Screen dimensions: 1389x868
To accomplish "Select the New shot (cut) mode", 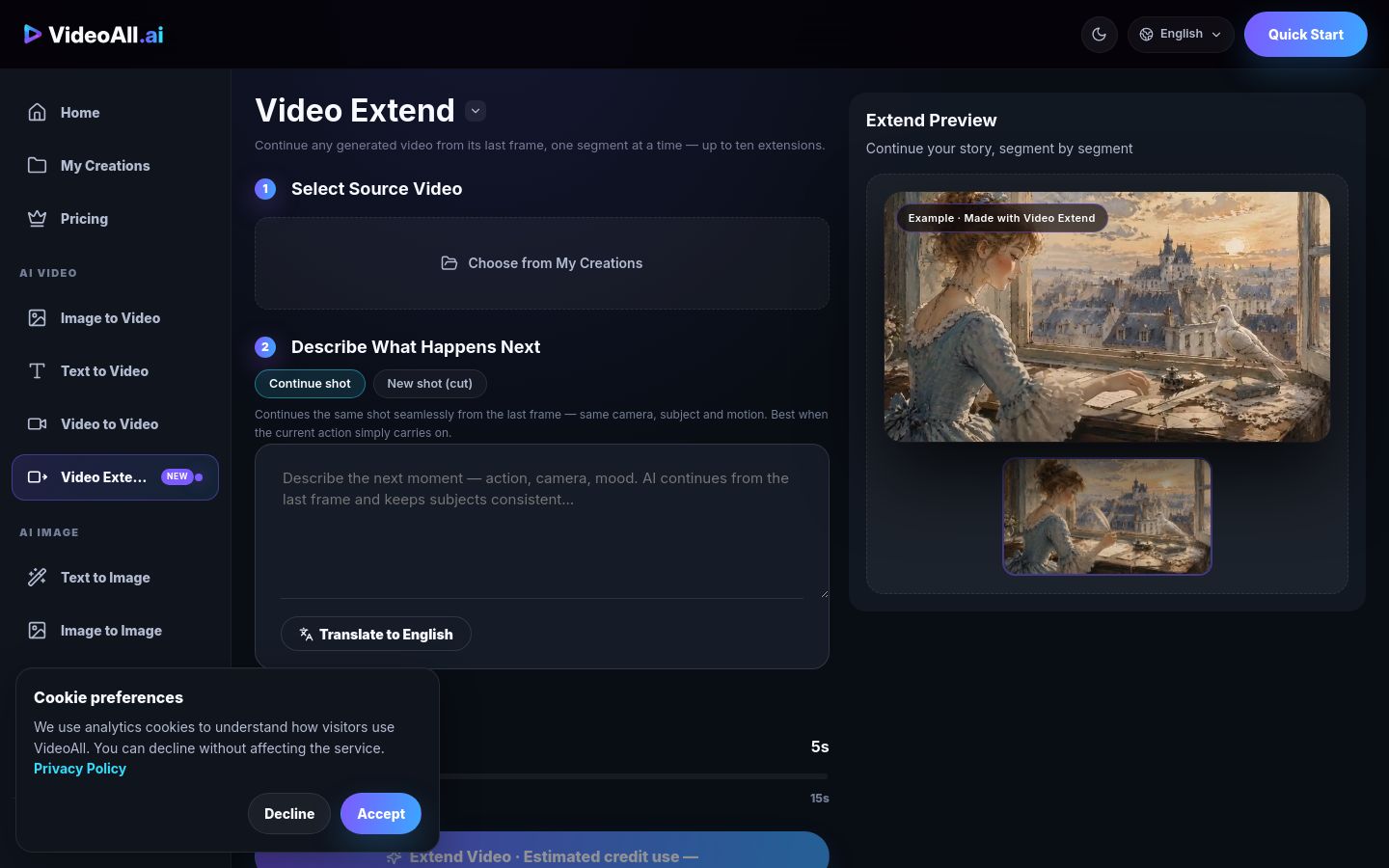I will coord(429,384).
